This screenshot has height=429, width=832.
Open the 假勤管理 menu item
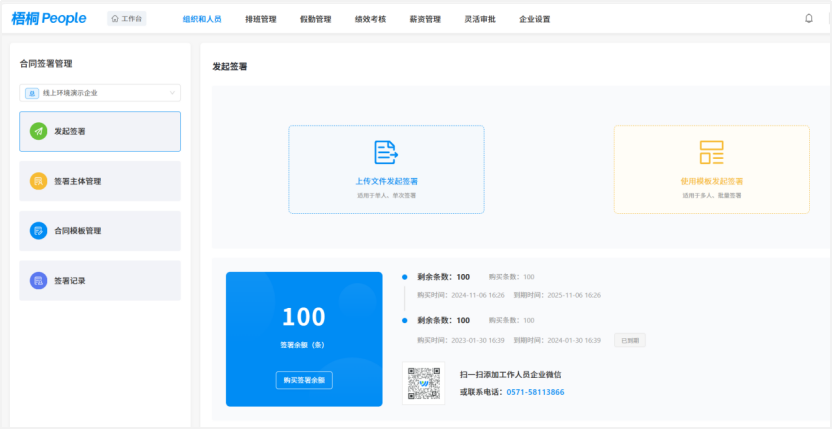click(315, 19)
